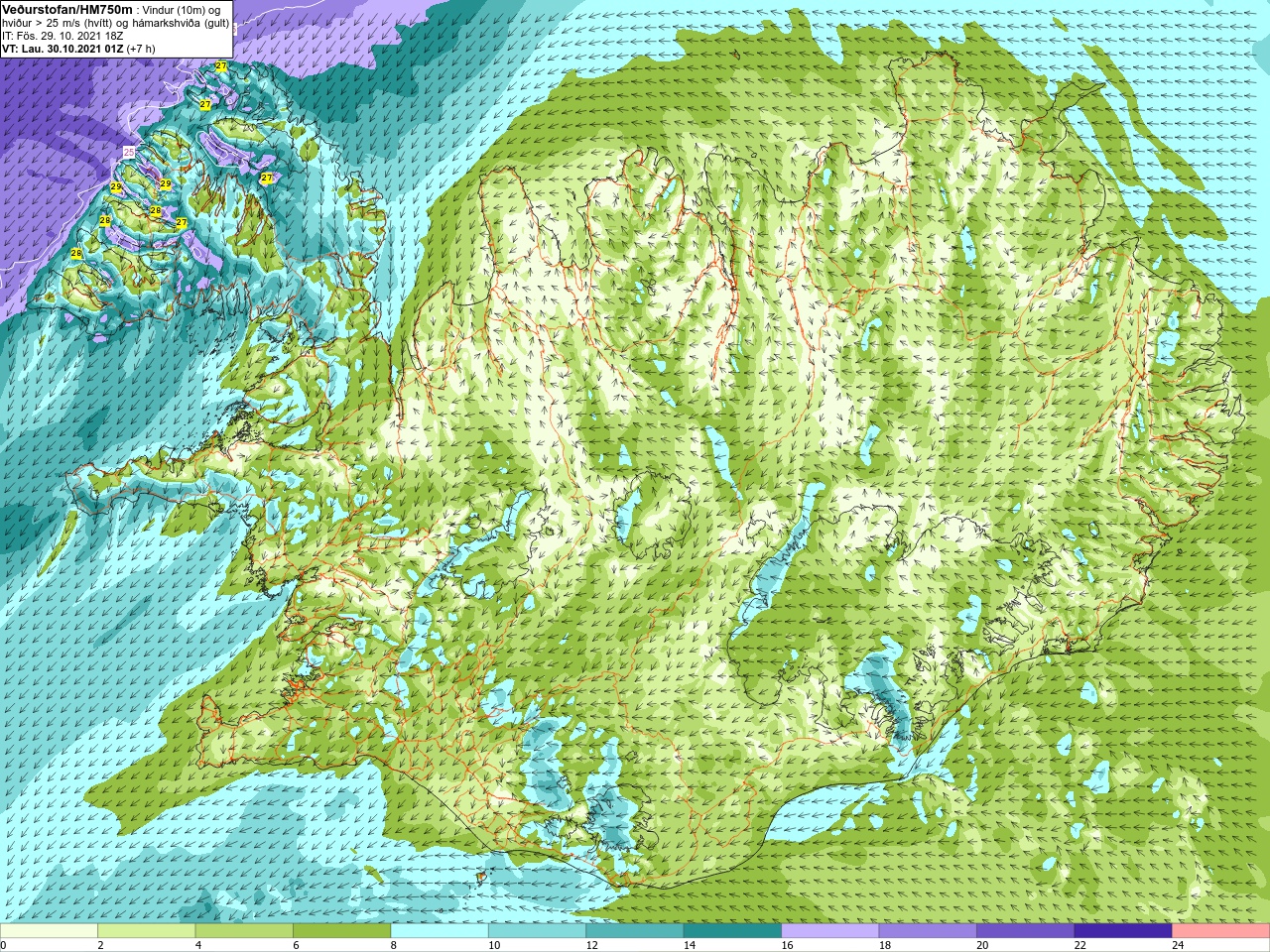This screenshot has height=952, width=1270.
Task: Click the legend scale label "22"
Action: [x=1080, y=945]
